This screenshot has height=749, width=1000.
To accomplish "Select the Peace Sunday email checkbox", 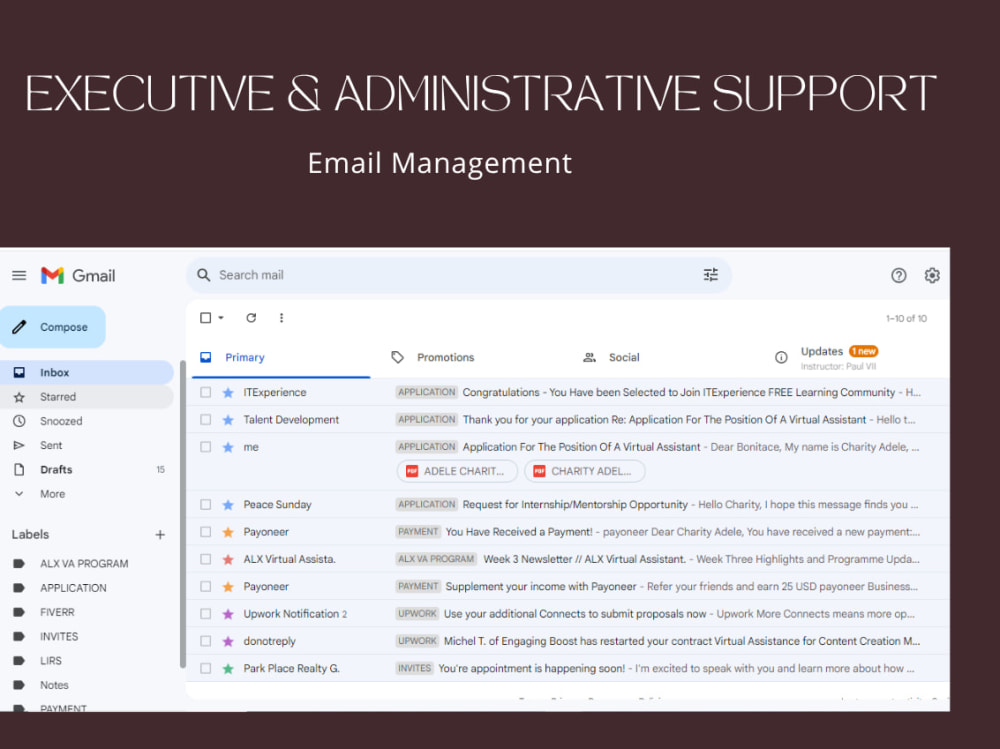I will 205,505.
